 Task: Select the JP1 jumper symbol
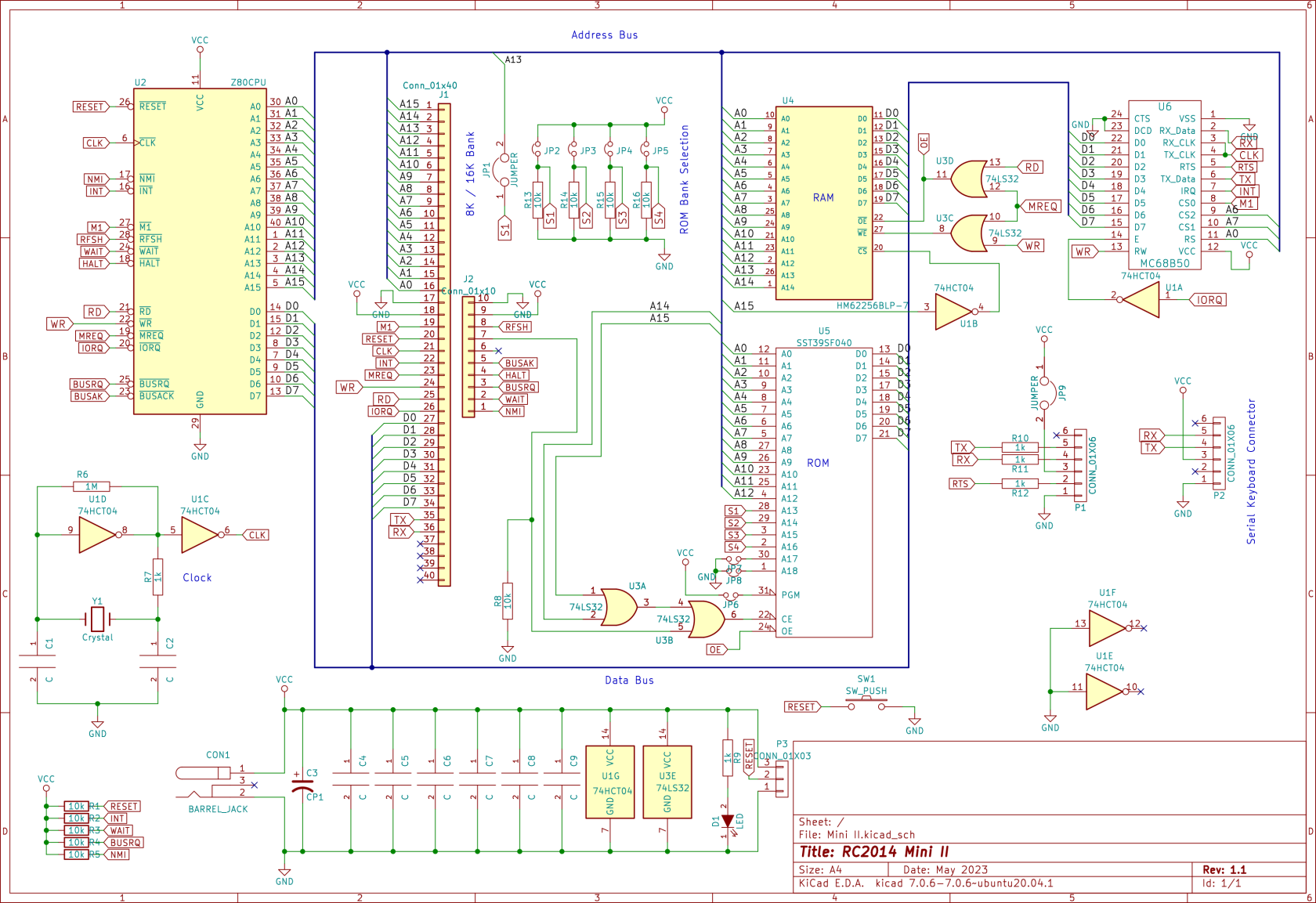[505, 170]
